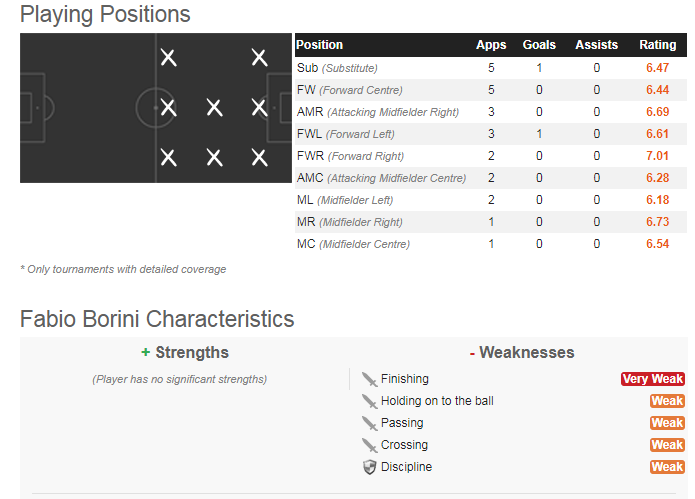
Task: Click the Position column header
Action: pos(319,45)
